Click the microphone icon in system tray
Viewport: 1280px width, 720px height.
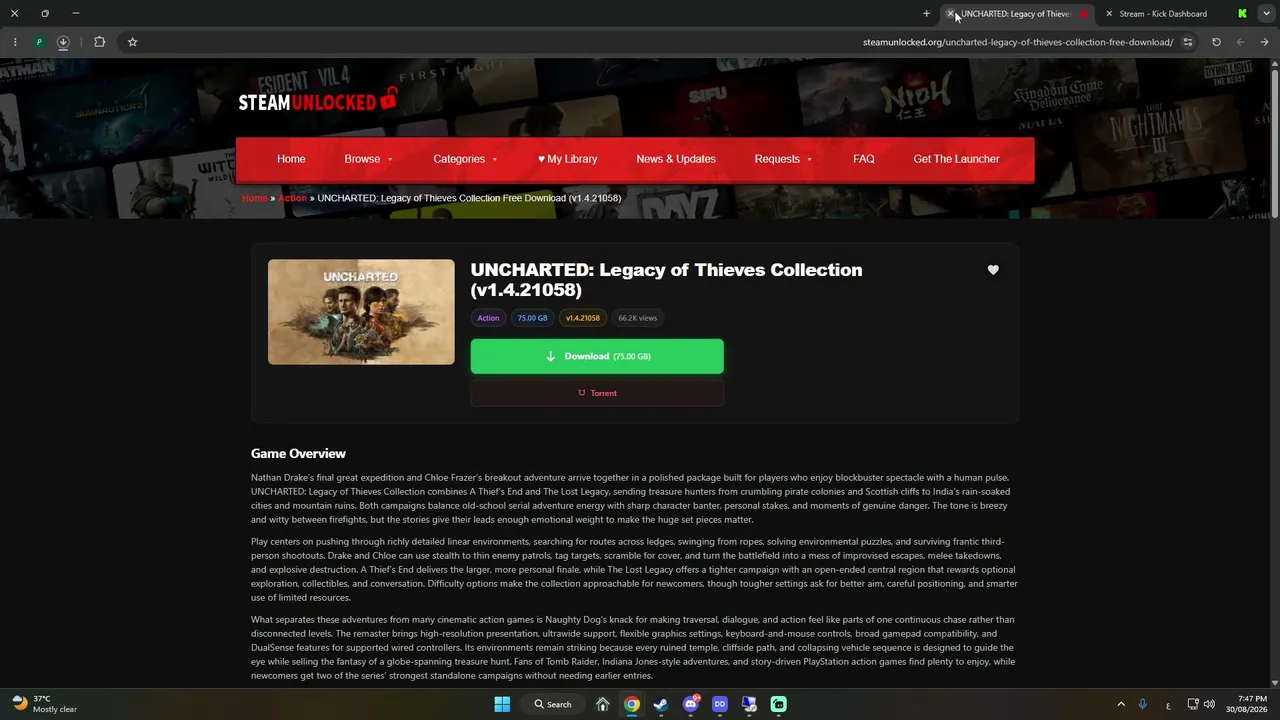1143,704
